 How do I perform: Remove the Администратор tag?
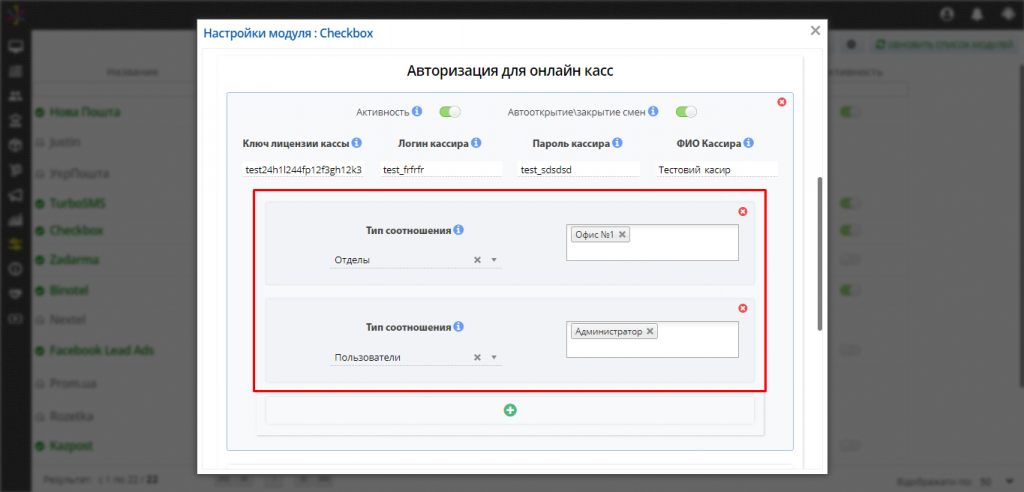[x=649, y=331]
